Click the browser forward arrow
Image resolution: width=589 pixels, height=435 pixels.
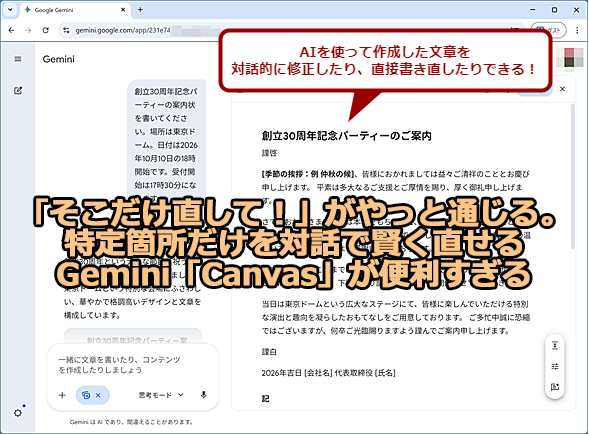(x=28, y=30)
